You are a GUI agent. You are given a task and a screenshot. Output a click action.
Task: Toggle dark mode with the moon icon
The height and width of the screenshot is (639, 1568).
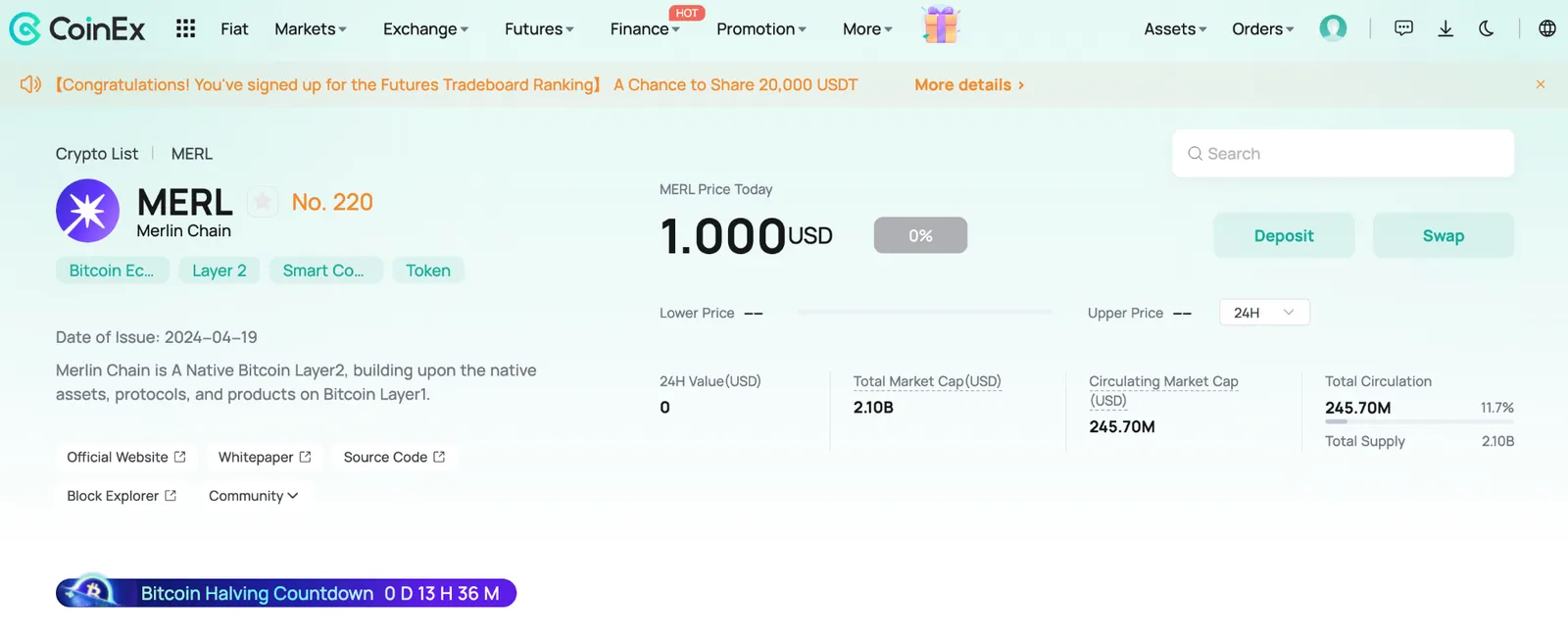[1487, 28]
